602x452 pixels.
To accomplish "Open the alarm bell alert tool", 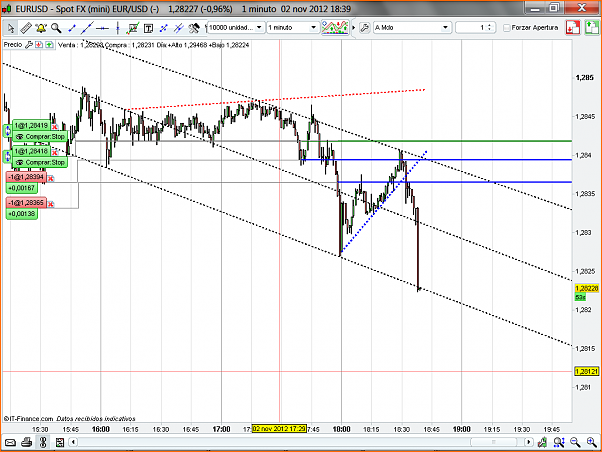I will point(41,28).
